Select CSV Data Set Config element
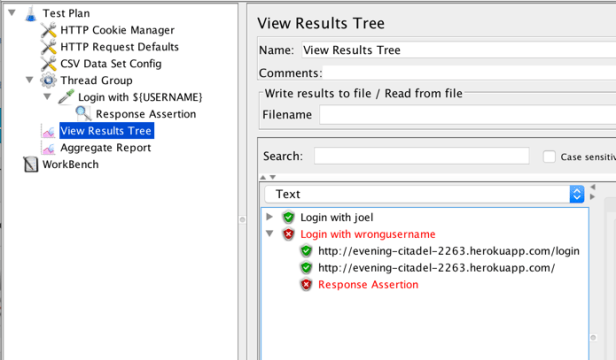This screenshot has height=360, width=616. [x=111, y=64]
